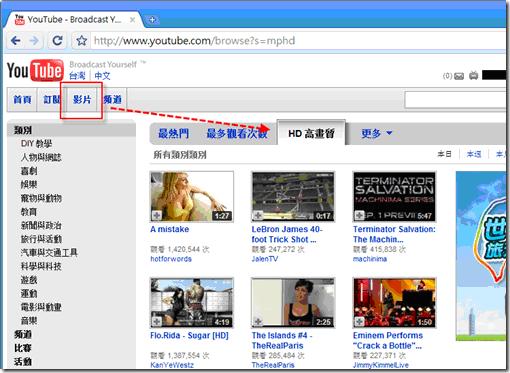510x373 pixels.
Task: Bookmark page using the star icon
Action: [x=81, y=41]
